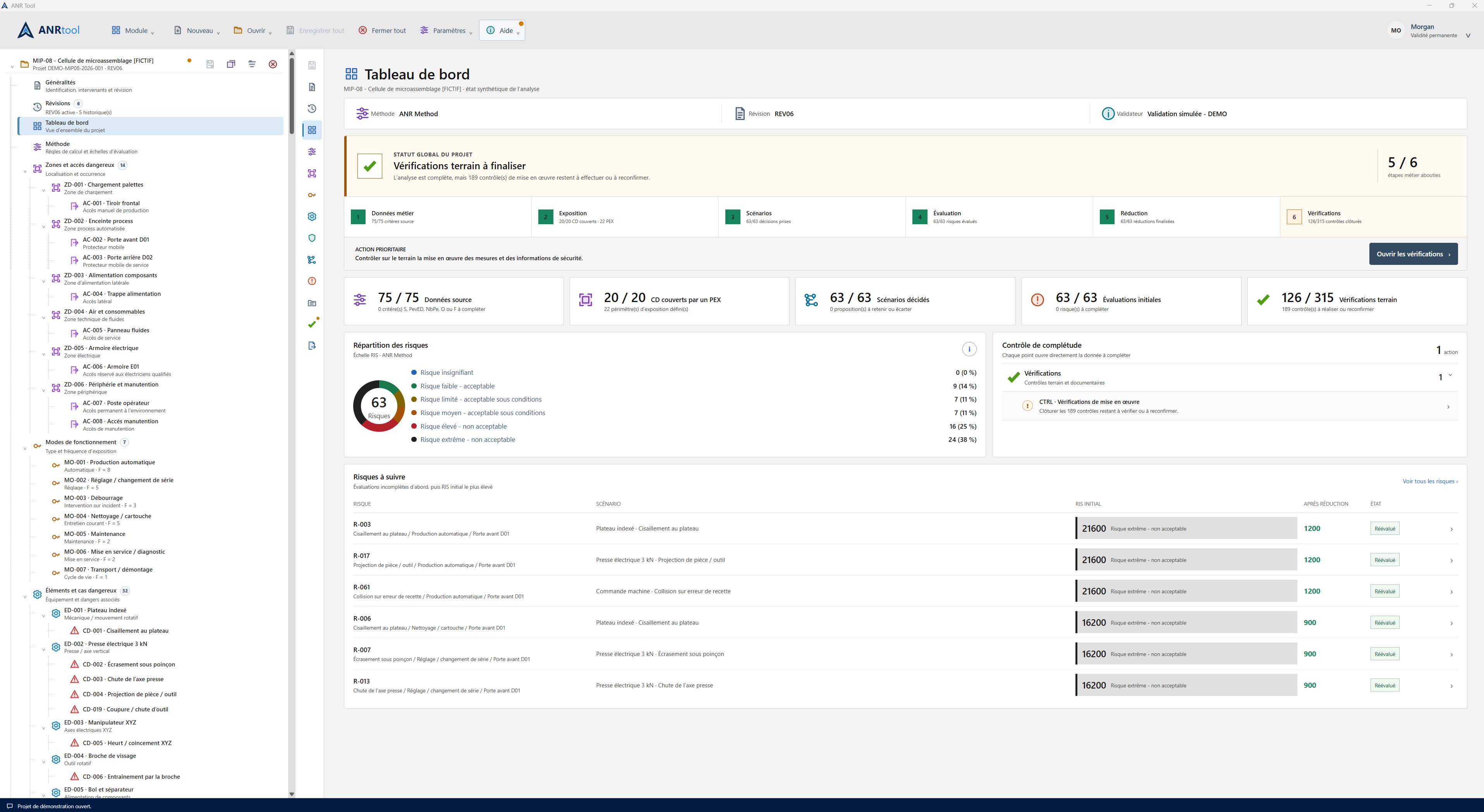Viewport: 1484px width, 812px height.
Task: Open the red exclamation risks icon in strip
Action: [312, 281]
